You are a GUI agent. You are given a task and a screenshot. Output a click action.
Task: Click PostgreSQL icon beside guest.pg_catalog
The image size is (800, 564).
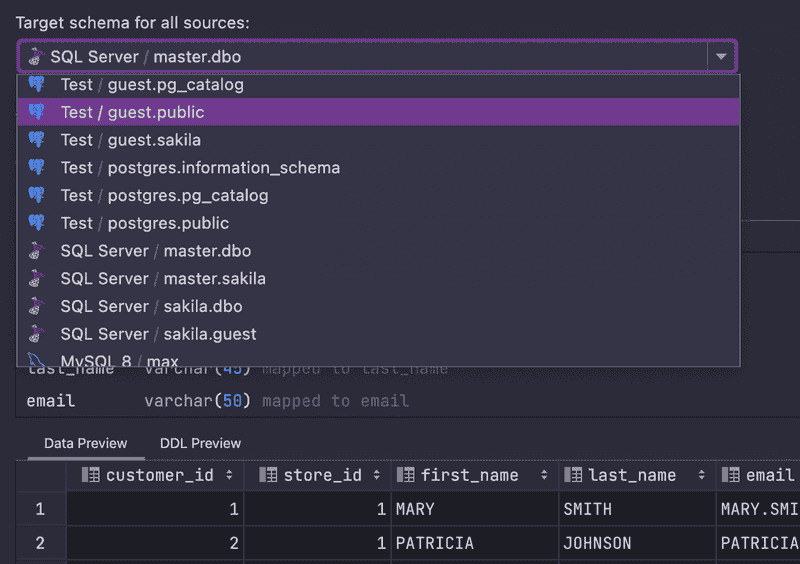click(36, 84)
